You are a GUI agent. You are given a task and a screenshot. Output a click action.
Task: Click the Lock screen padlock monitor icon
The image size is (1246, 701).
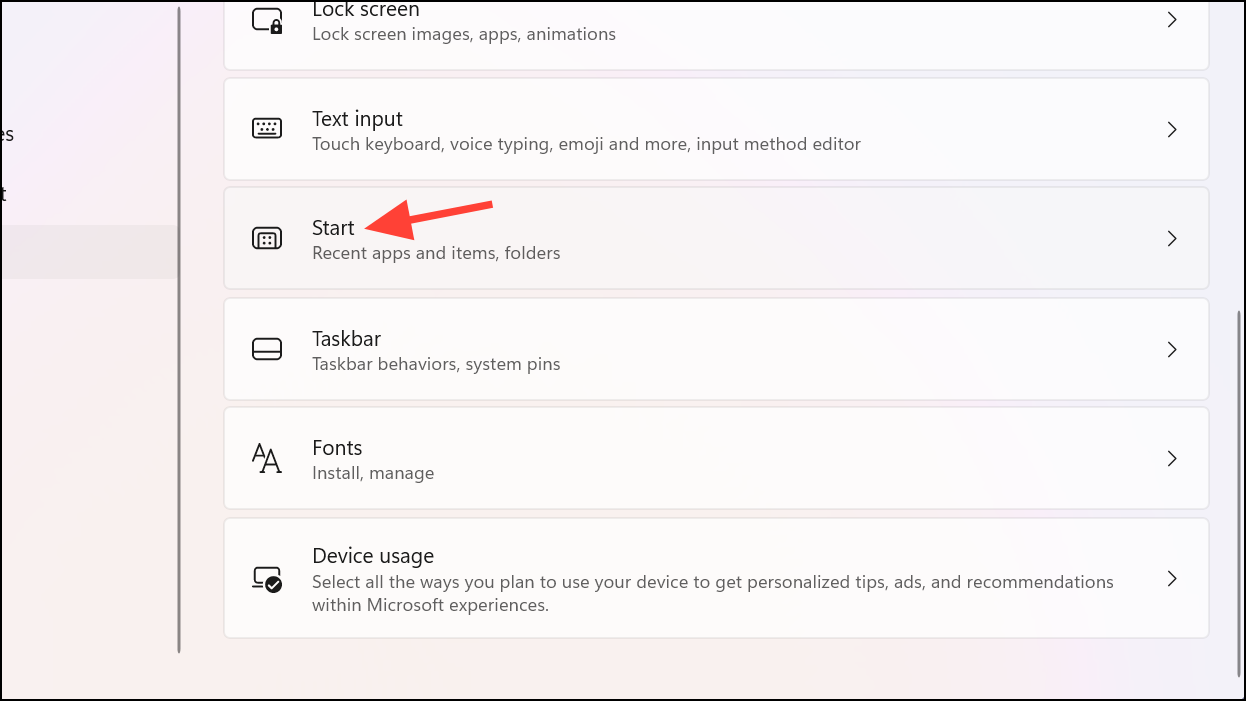point(267,20)
